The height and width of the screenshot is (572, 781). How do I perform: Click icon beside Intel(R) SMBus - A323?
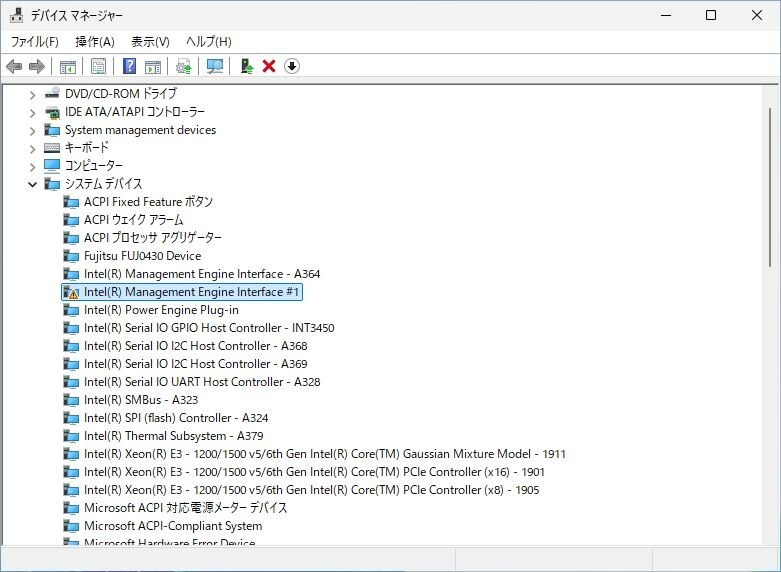71,400
